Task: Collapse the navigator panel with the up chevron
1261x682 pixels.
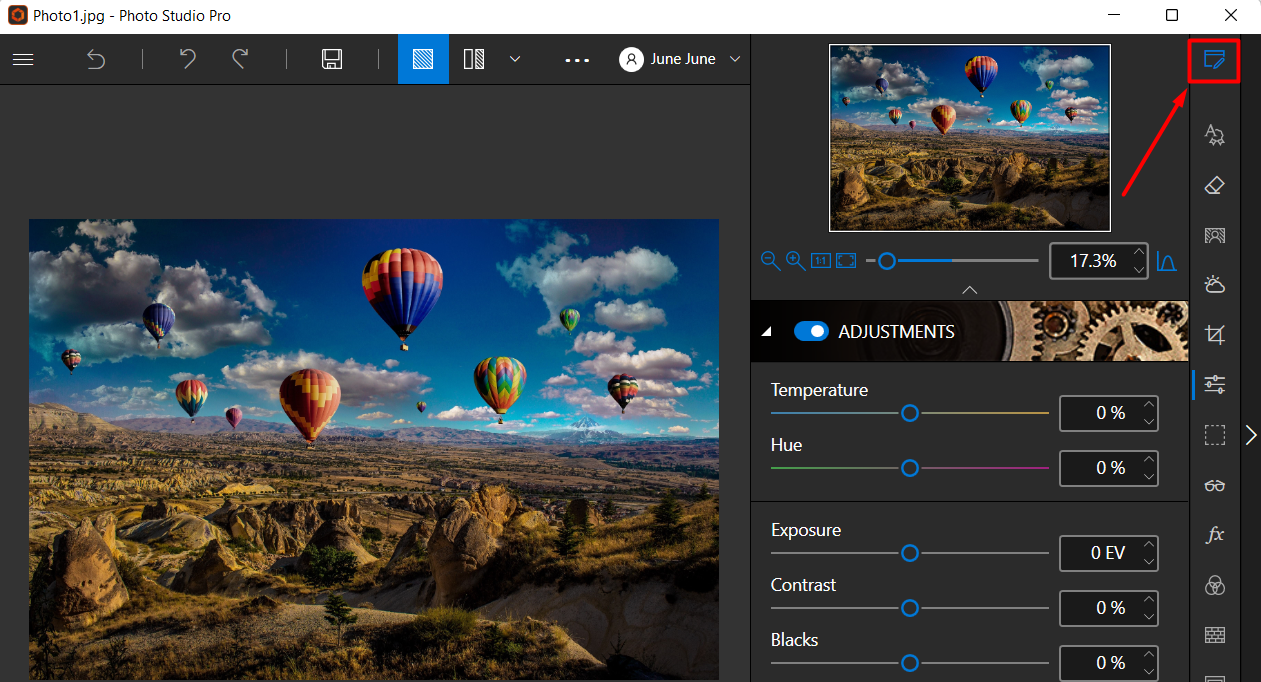Action: 969,289
